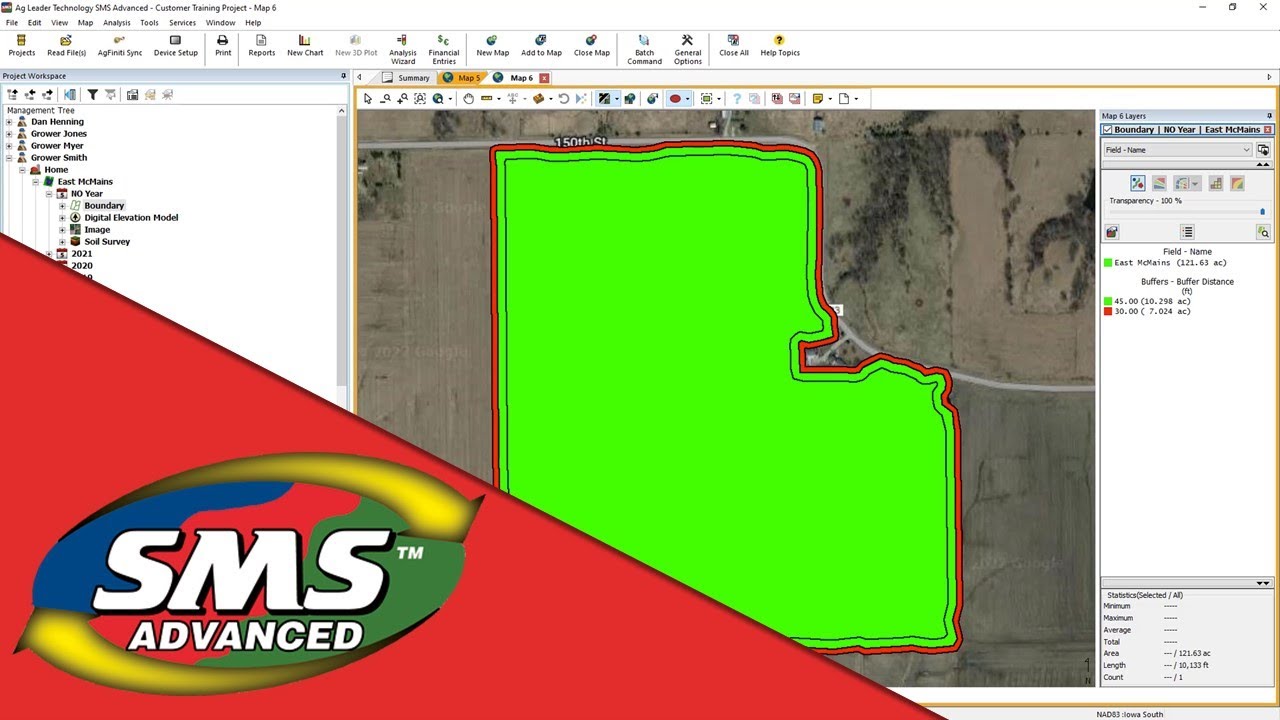The height and width of the screenshot is (720, 1280).
Task: Click the zoom out map tool
Action: pyautogui.click(x=385, y=98)
